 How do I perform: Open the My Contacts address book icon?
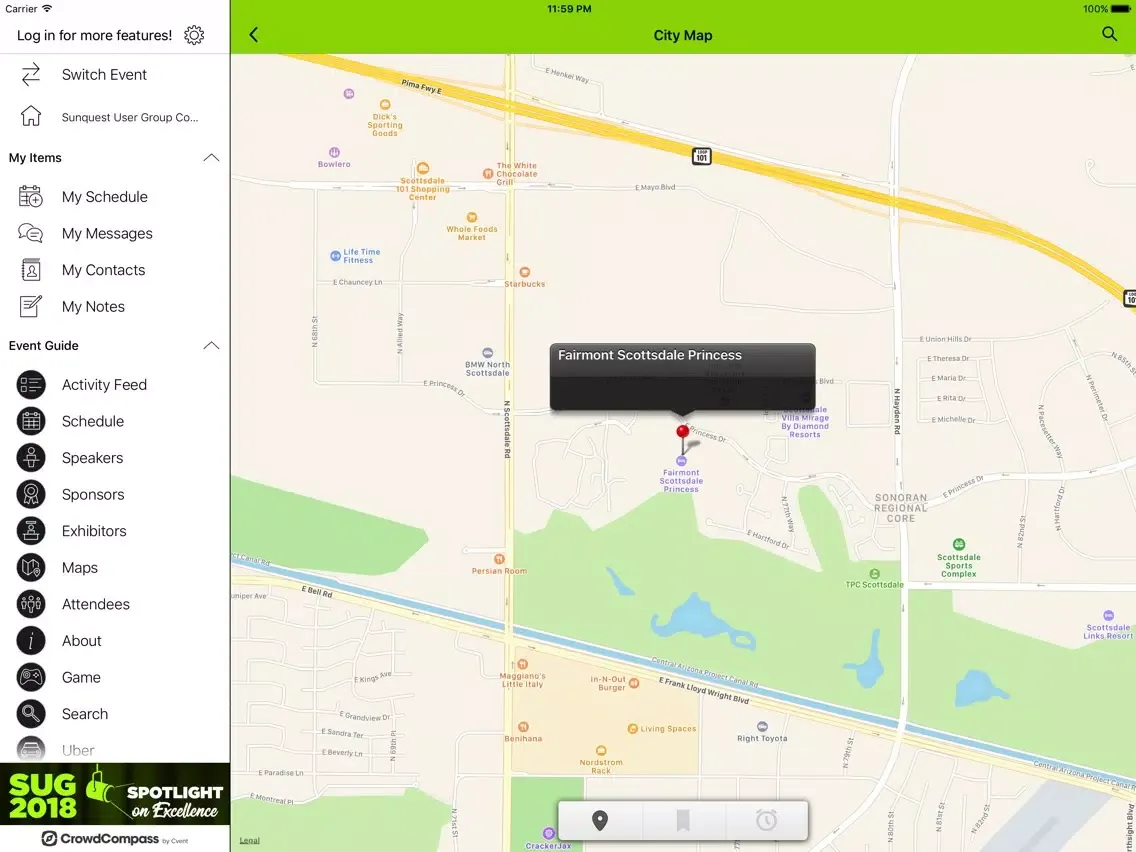(30, 270)
